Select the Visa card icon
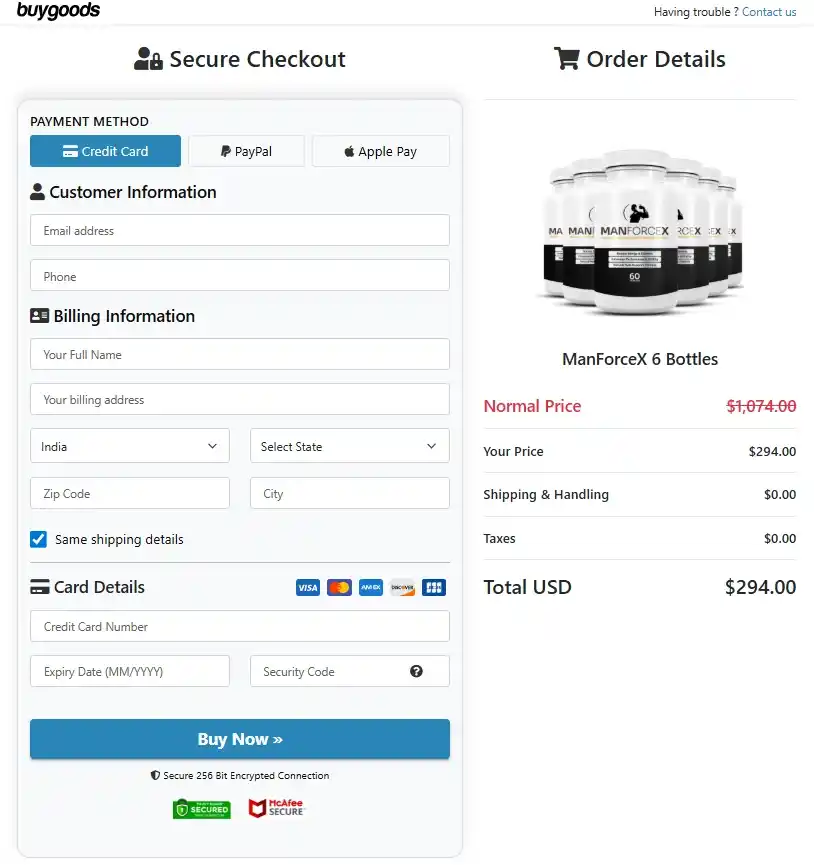The height and width of the screenshot is (865, 814). point(308,587)
